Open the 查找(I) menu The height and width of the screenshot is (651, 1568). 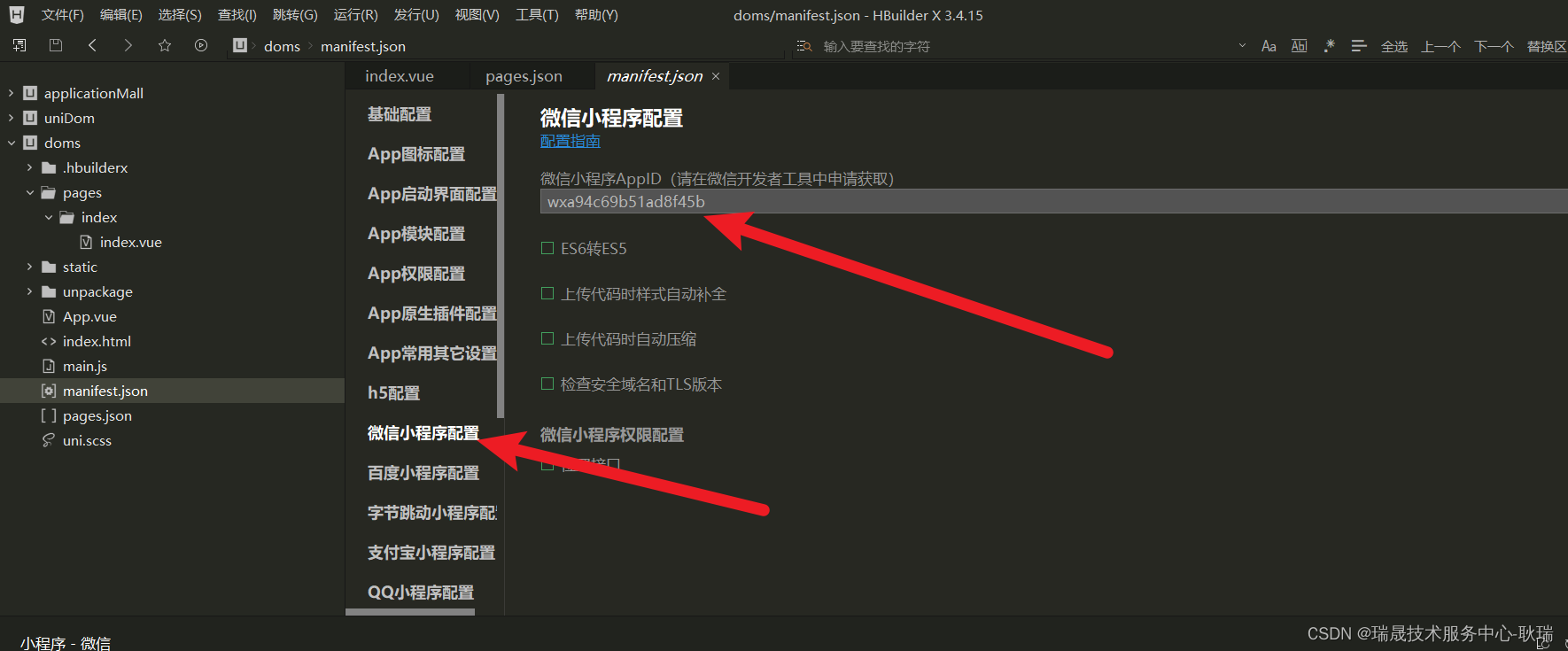click(237, 15)
